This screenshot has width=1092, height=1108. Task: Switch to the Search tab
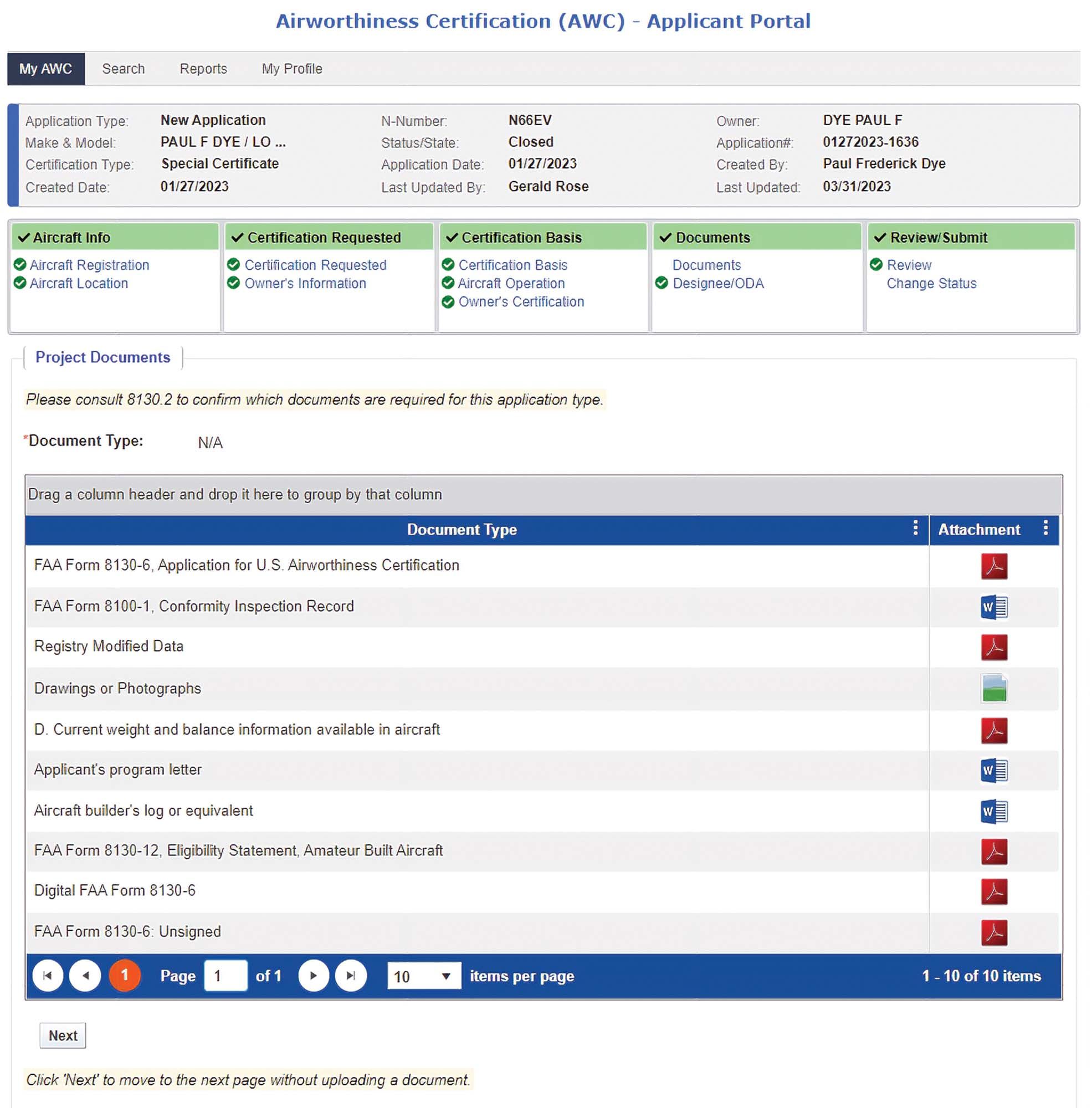(124, 69)
